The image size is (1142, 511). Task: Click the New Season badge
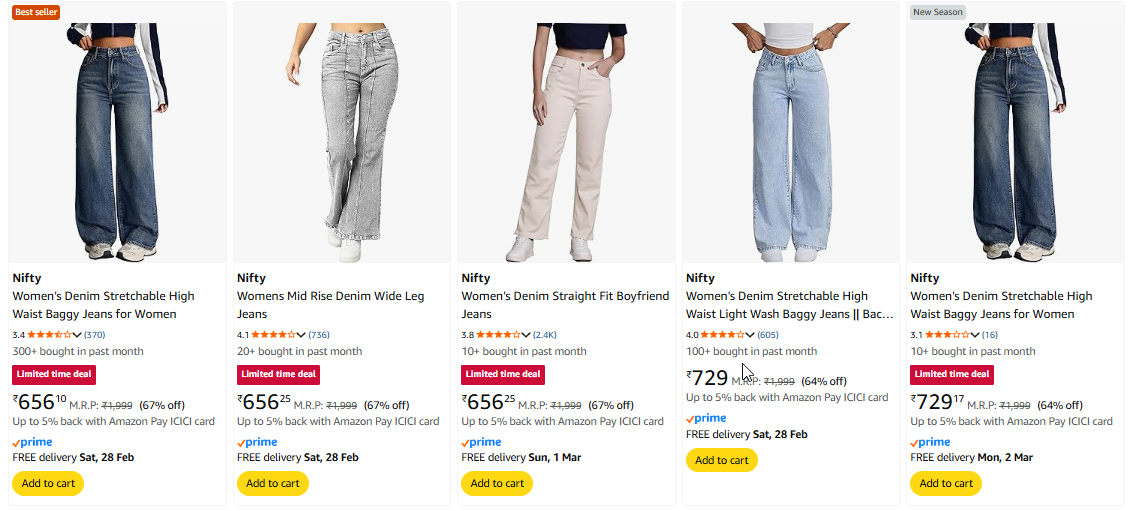coord(937,12)
